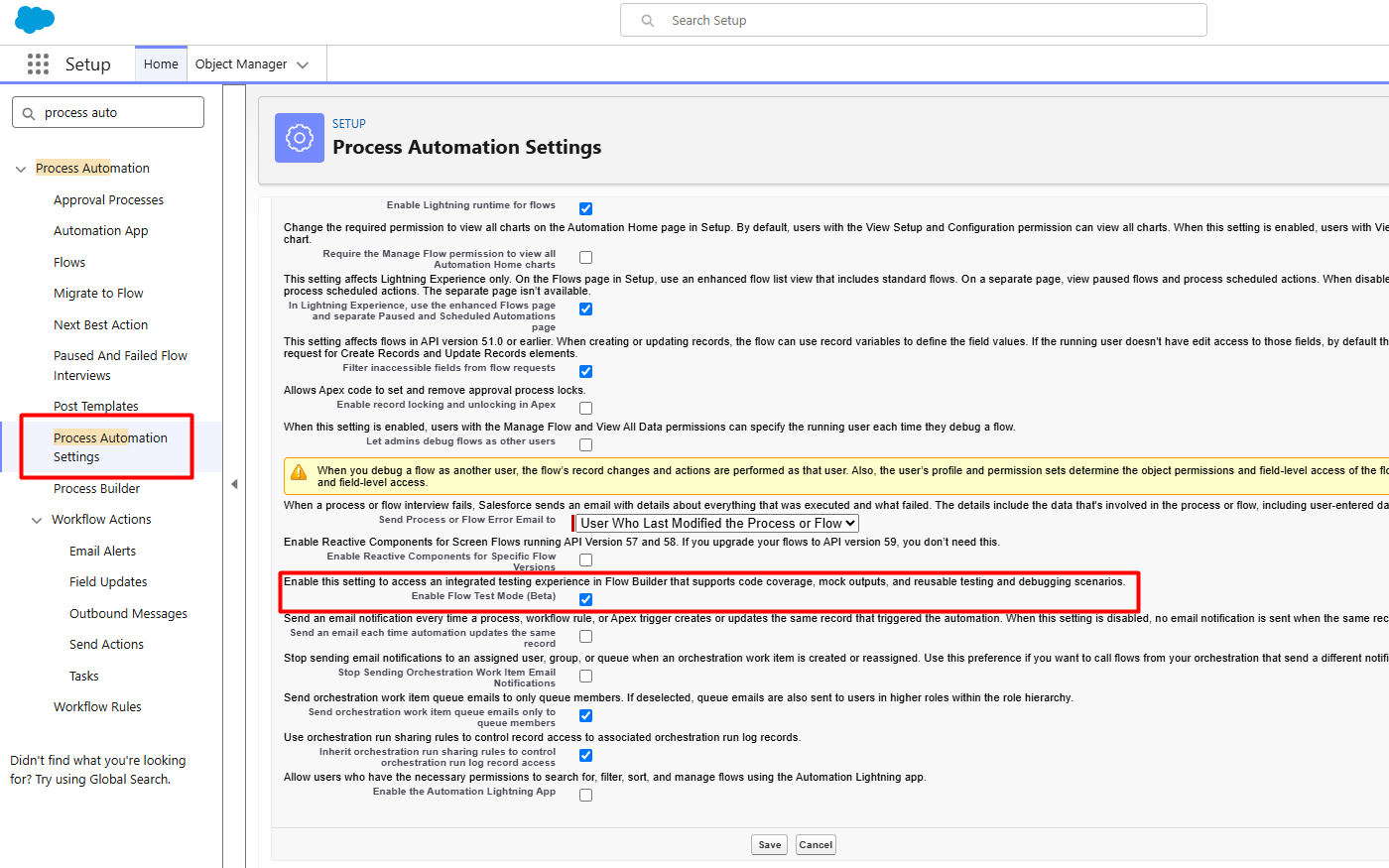The width and height of the screenshot is (1389, 868).
Task: Toggle Enable Lightning runtime for flows checkbox
Action: coord(585,208)
